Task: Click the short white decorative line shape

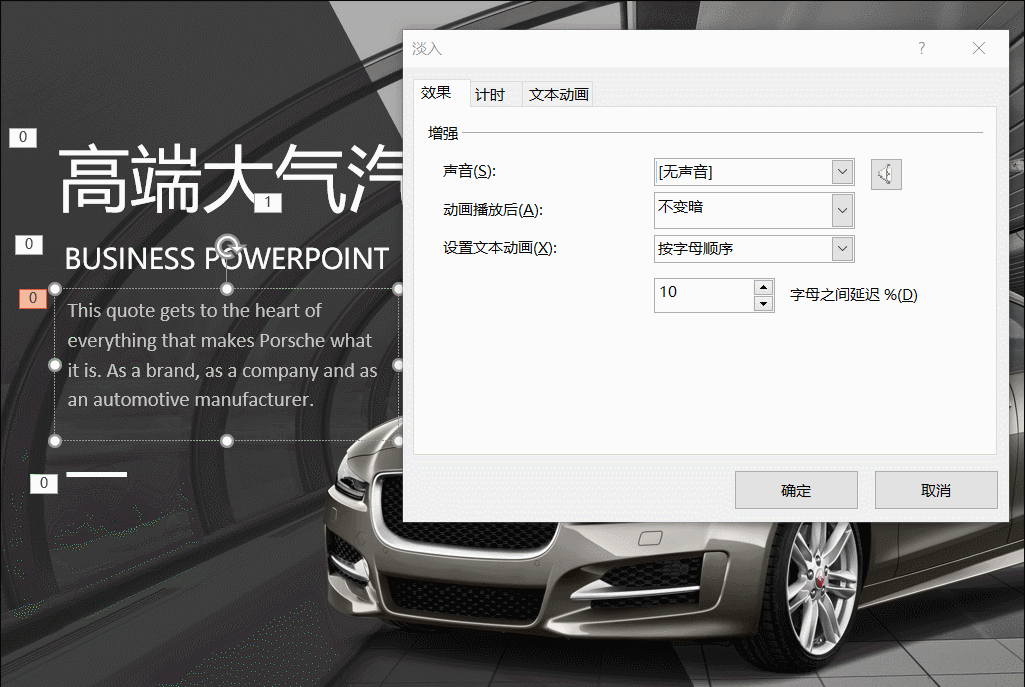Action: click(97, 474)
